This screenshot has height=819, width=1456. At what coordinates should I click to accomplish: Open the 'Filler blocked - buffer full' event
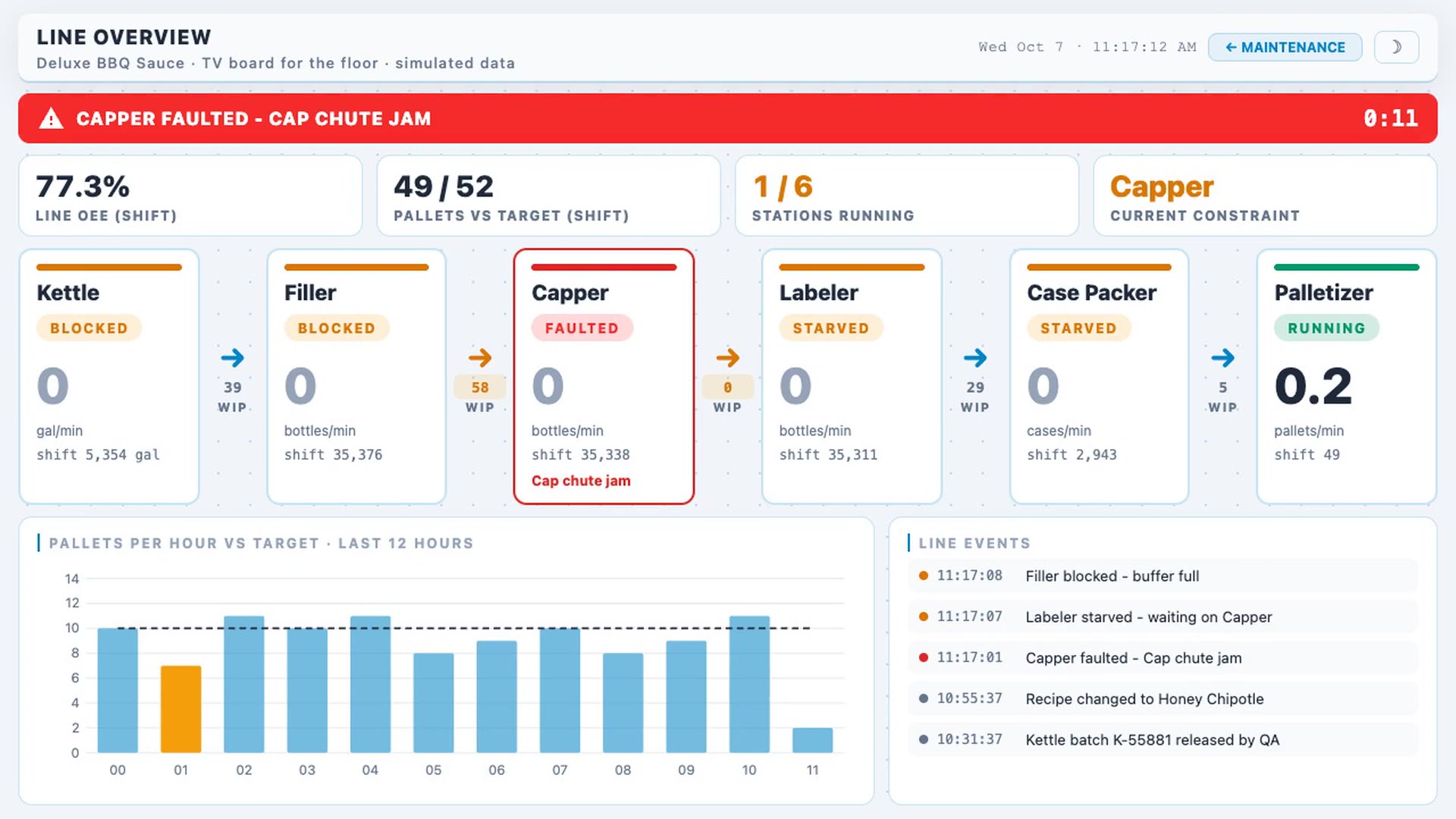[1163, 576]
